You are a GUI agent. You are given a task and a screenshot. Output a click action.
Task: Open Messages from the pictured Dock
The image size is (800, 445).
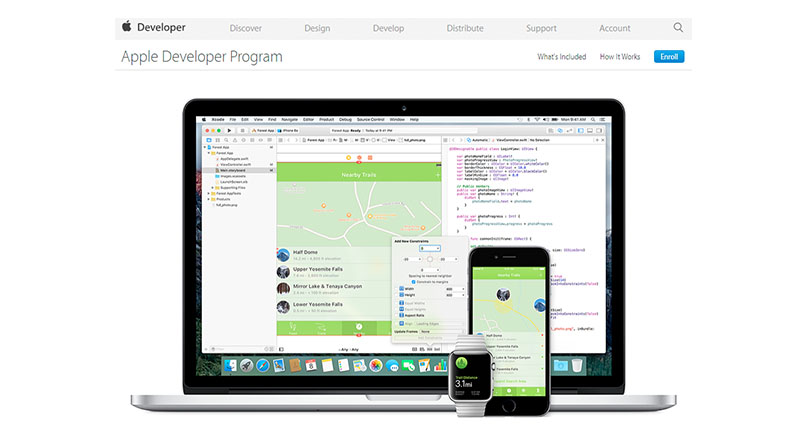pos(392,366)
